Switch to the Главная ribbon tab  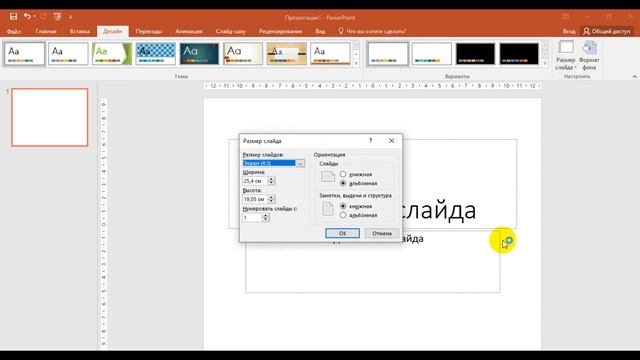(46, 31)
